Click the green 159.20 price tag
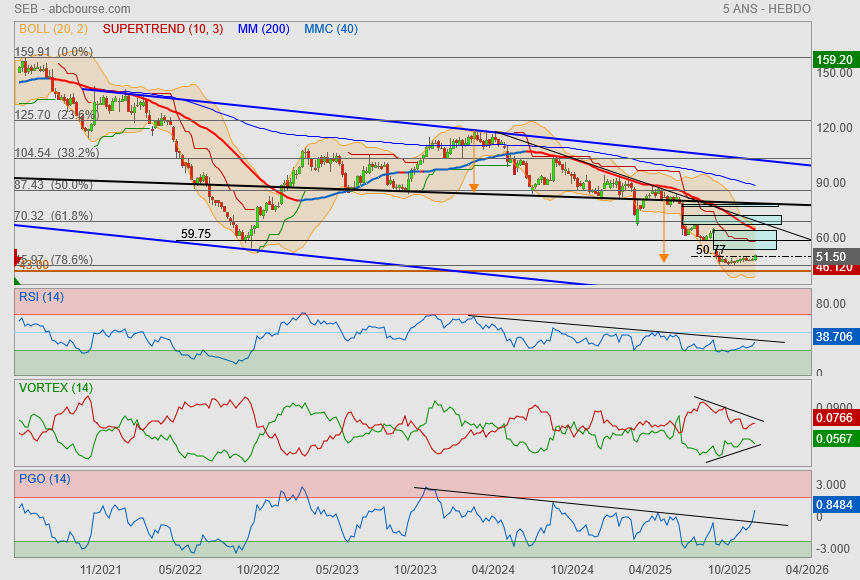 point(834,60)
